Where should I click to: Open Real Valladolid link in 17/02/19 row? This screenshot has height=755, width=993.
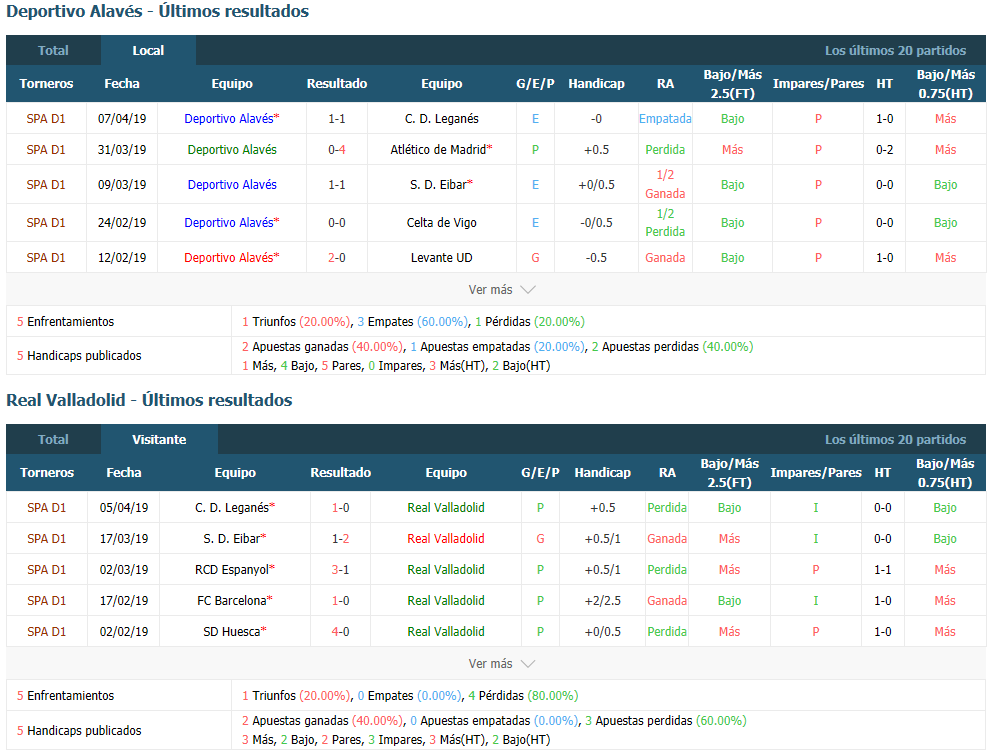(446, 600)
